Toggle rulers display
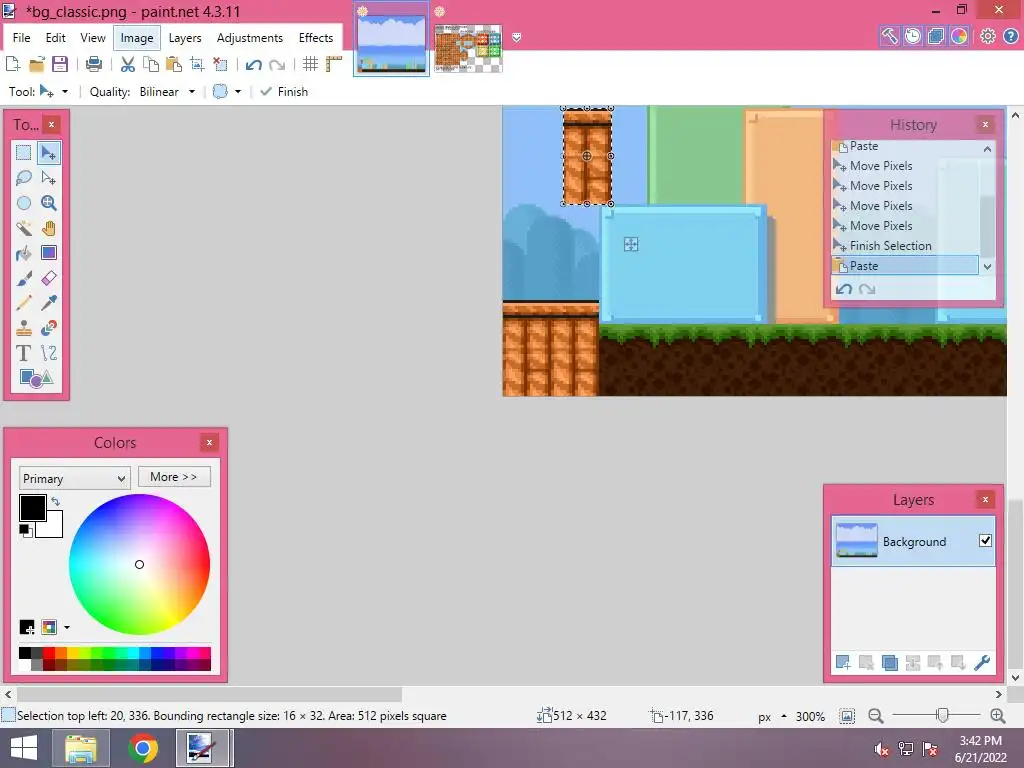This screenshot has height=768, width=1024. [334, 64]
